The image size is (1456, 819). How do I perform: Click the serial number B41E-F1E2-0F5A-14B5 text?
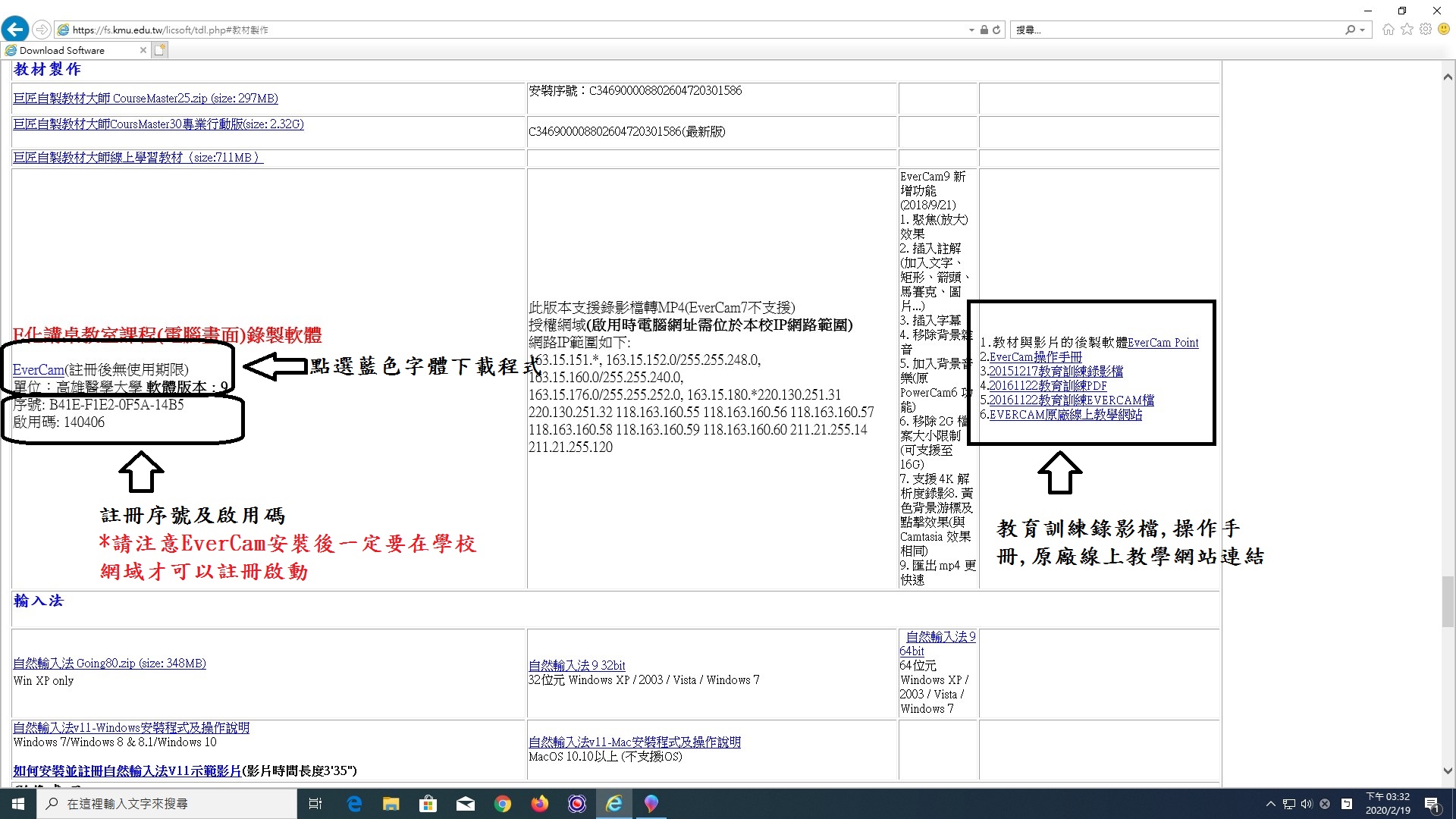click(x=117, y=405)
